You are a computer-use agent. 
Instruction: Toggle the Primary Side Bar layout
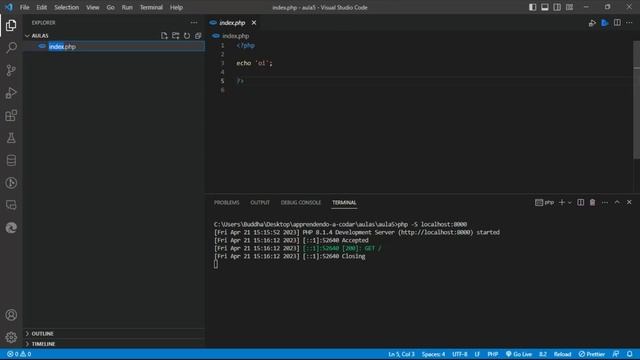click(533, 7)
